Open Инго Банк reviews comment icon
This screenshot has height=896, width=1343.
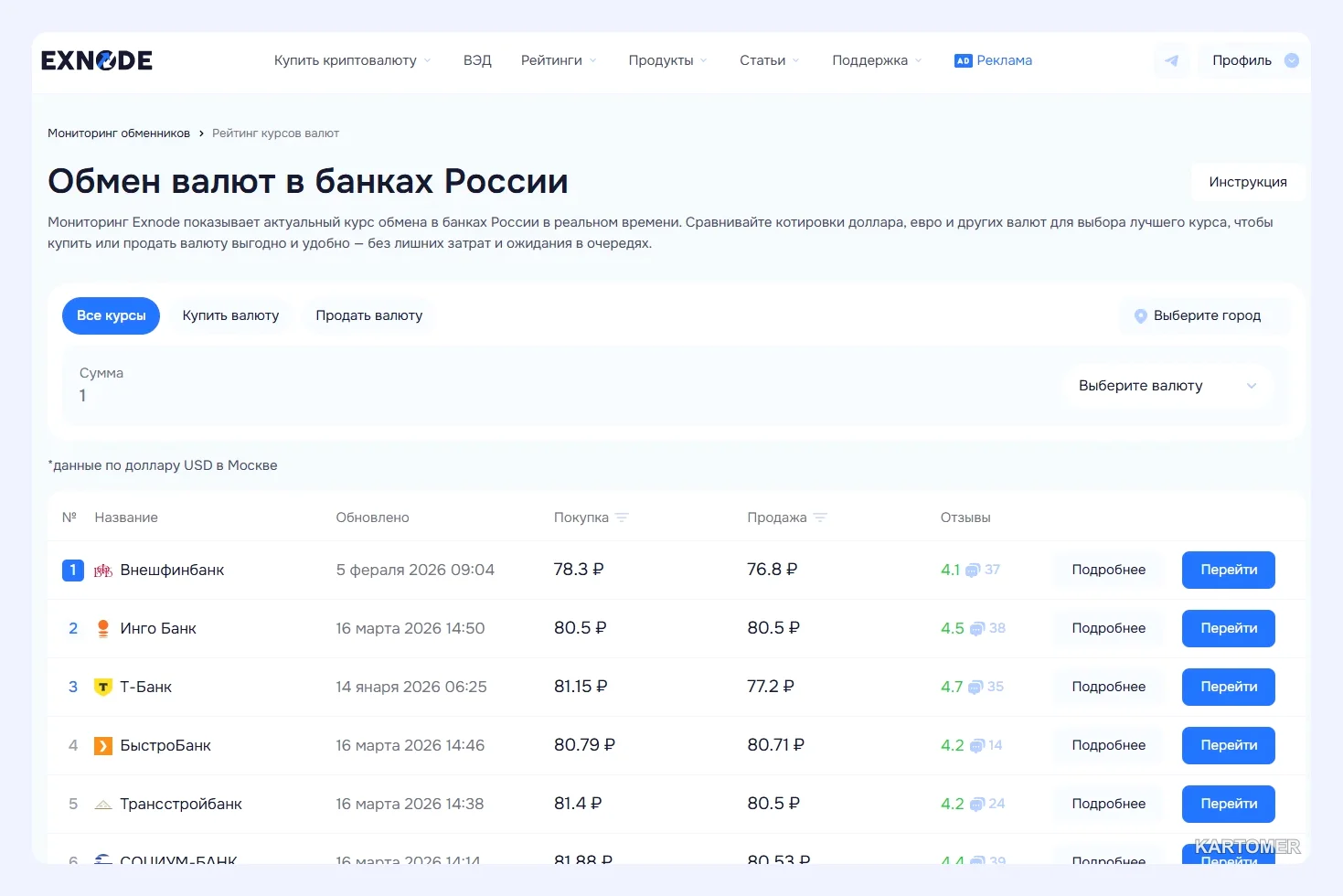click(977, 629)
